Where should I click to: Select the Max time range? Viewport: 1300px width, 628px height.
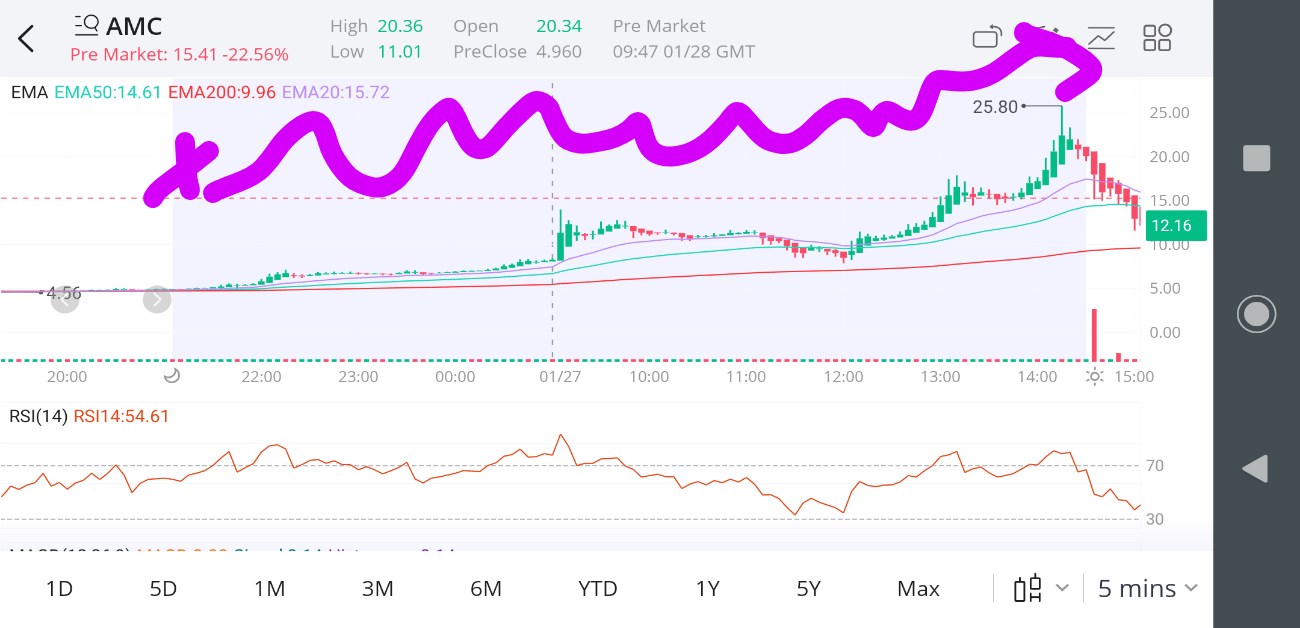tap(918, 589)
